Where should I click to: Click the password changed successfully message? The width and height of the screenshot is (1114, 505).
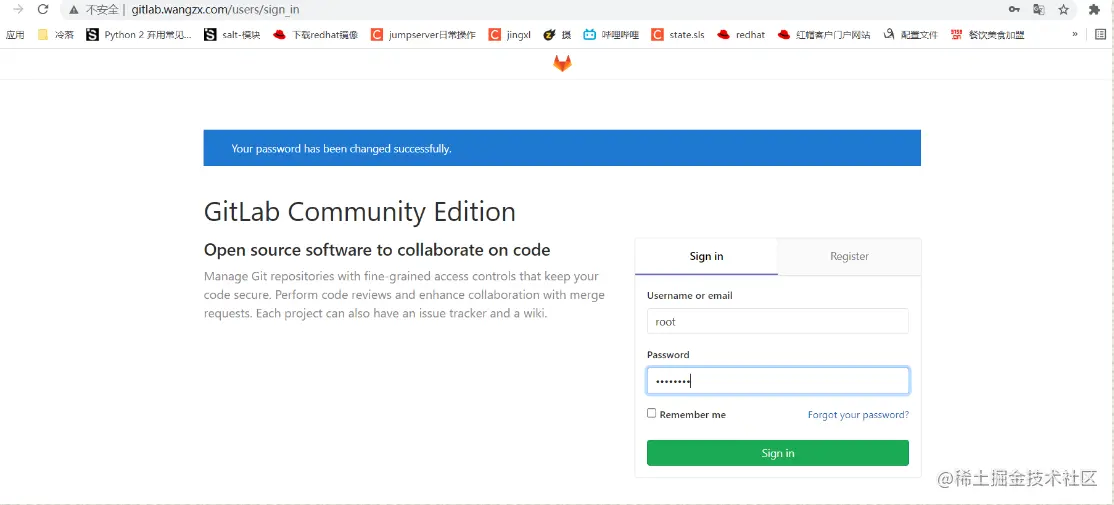coord(341,149)
